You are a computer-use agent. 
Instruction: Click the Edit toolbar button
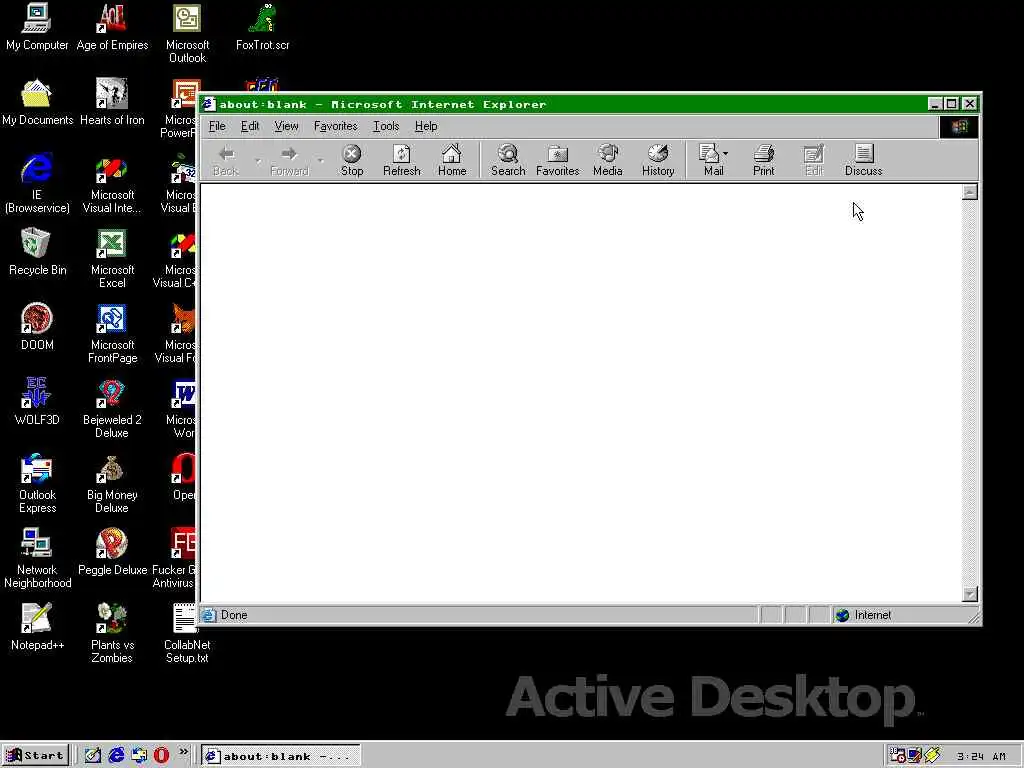click(813, 161)
